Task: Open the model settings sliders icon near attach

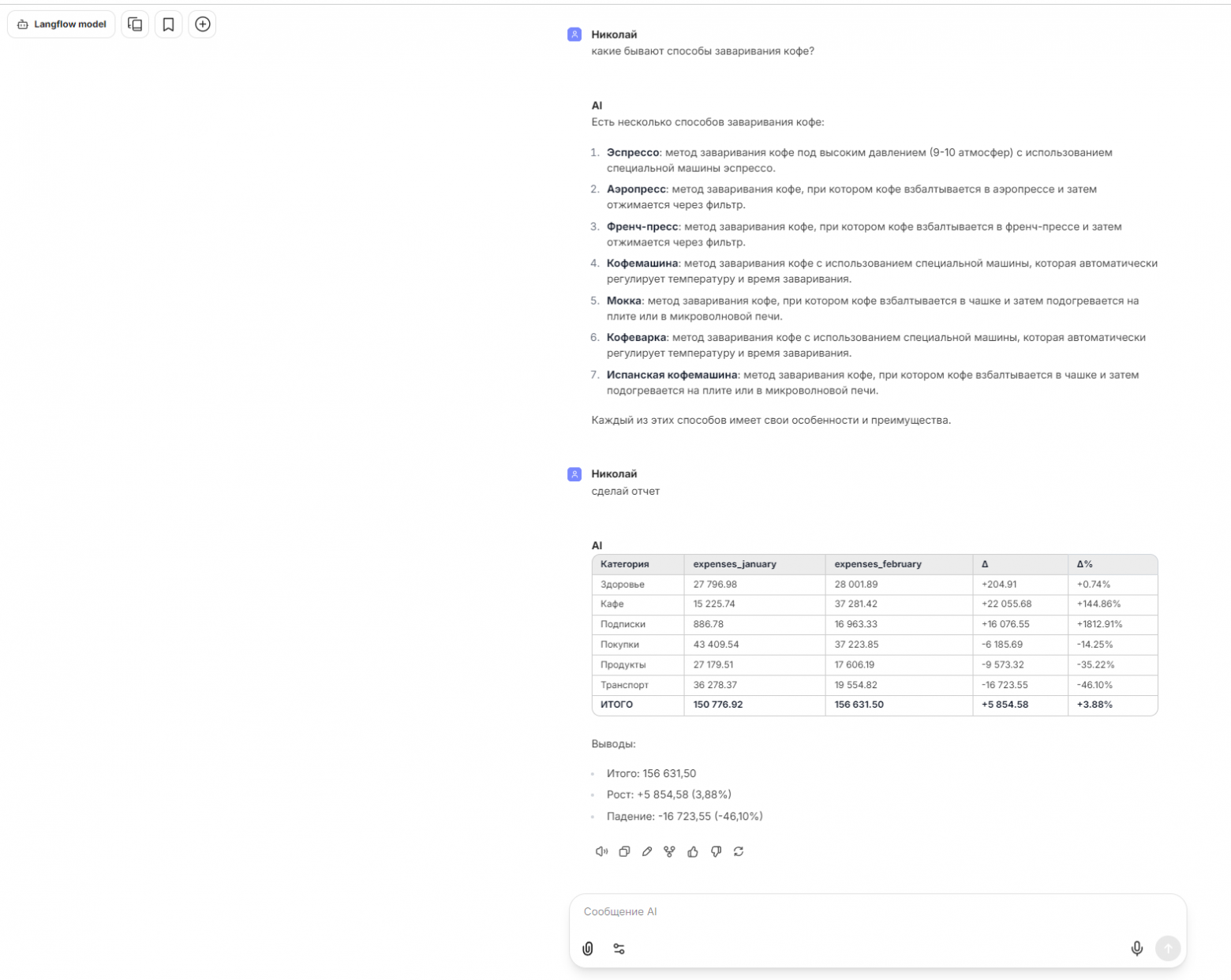Action: tap(619, 948)
